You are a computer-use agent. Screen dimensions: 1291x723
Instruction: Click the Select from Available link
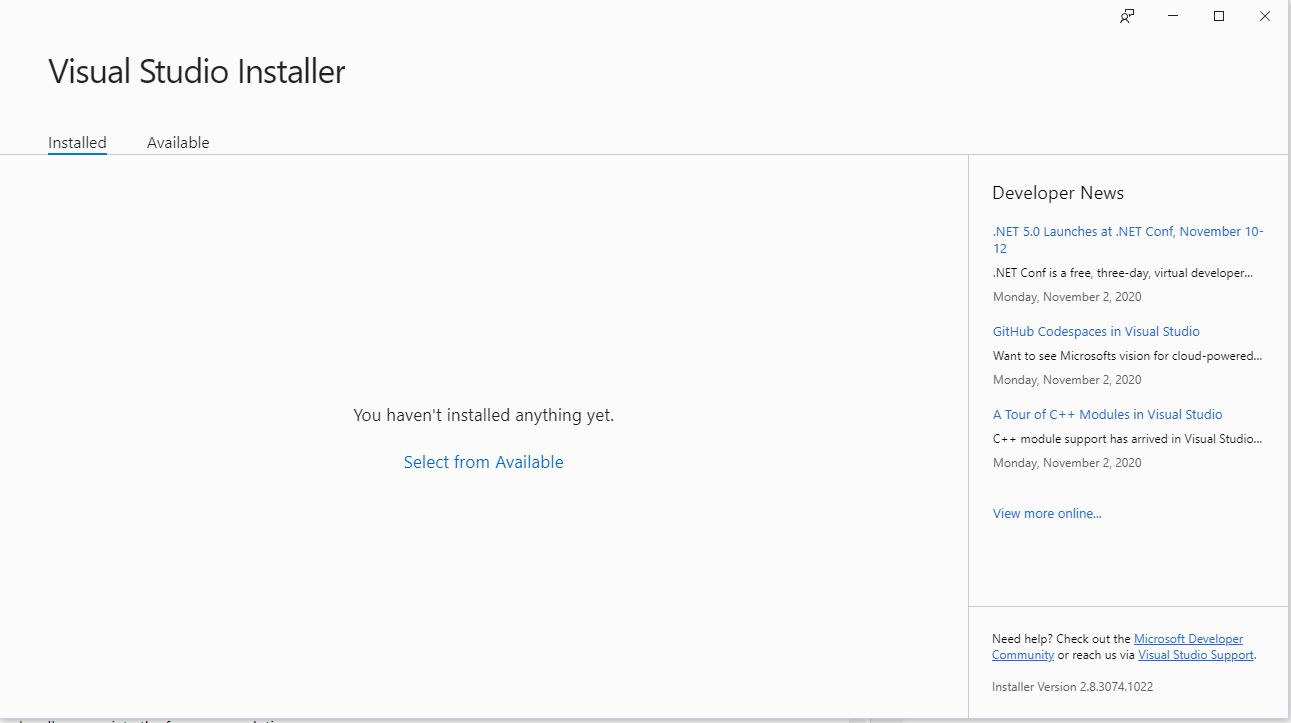click(483, 462)
